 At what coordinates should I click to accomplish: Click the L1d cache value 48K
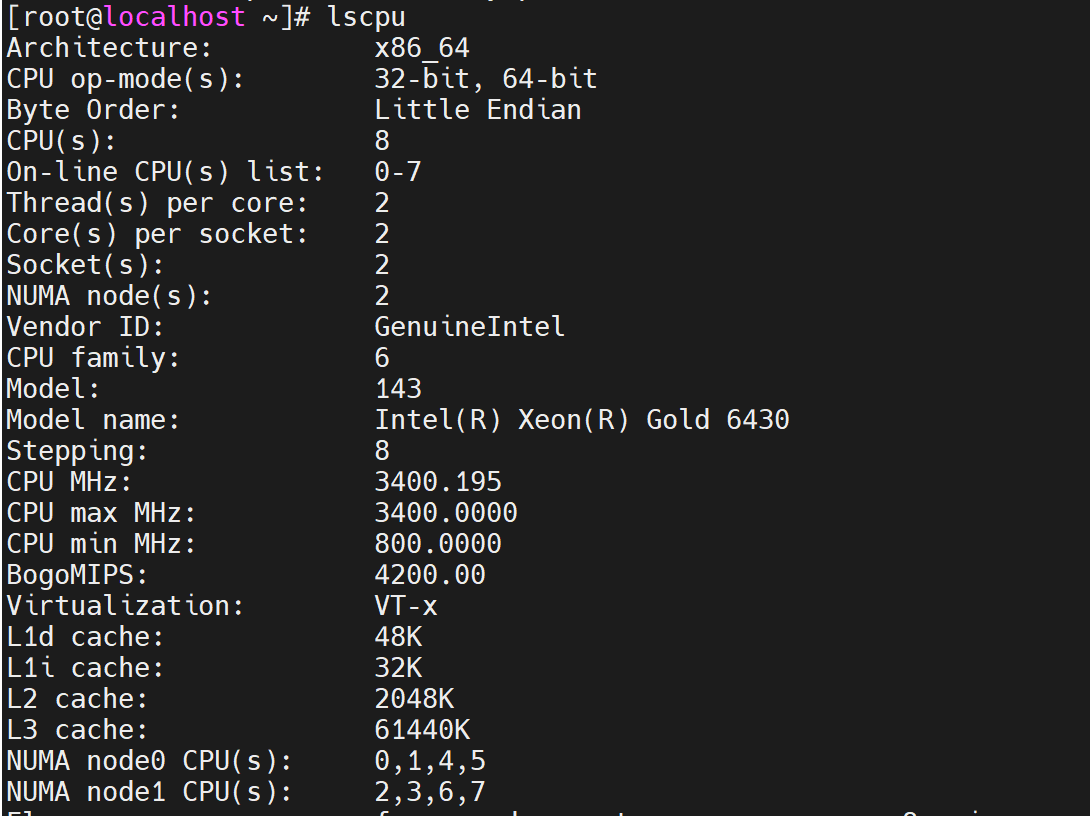398,637
